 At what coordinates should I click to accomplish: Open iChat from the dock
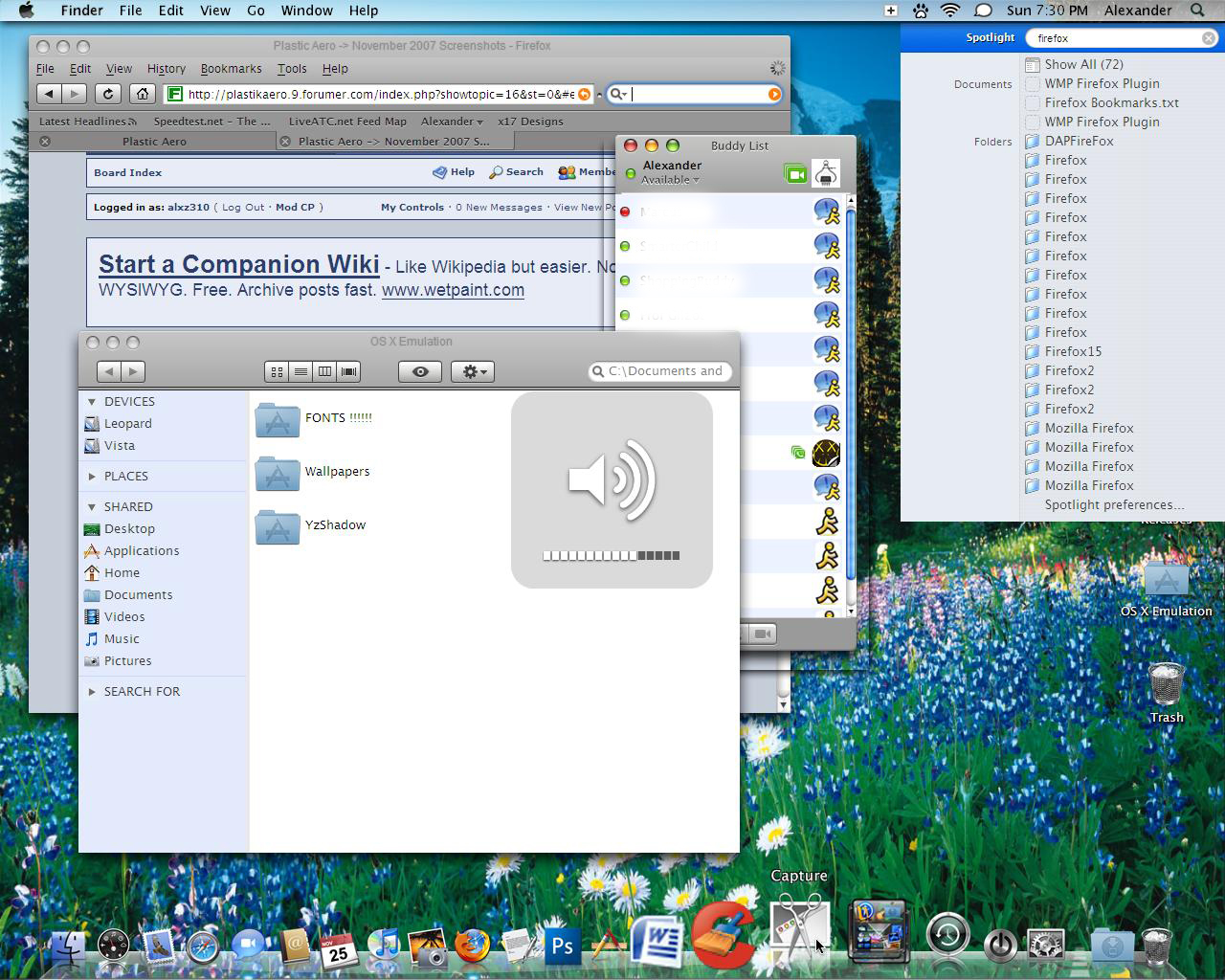point(248,947)
